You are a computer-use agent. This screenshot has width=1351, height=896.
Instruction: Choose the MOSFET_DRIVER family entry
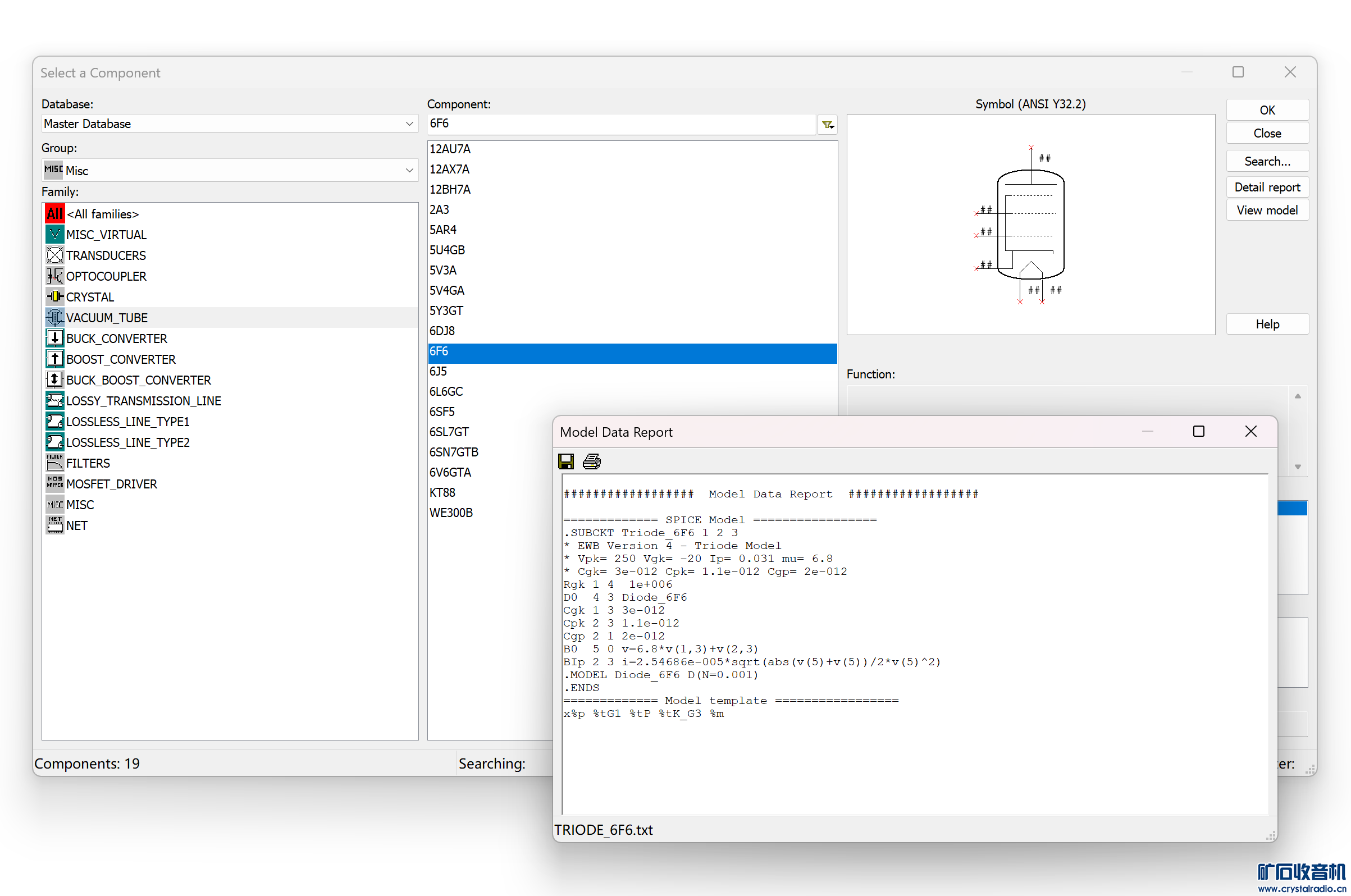pyautogui.click(x=111, y=484)
